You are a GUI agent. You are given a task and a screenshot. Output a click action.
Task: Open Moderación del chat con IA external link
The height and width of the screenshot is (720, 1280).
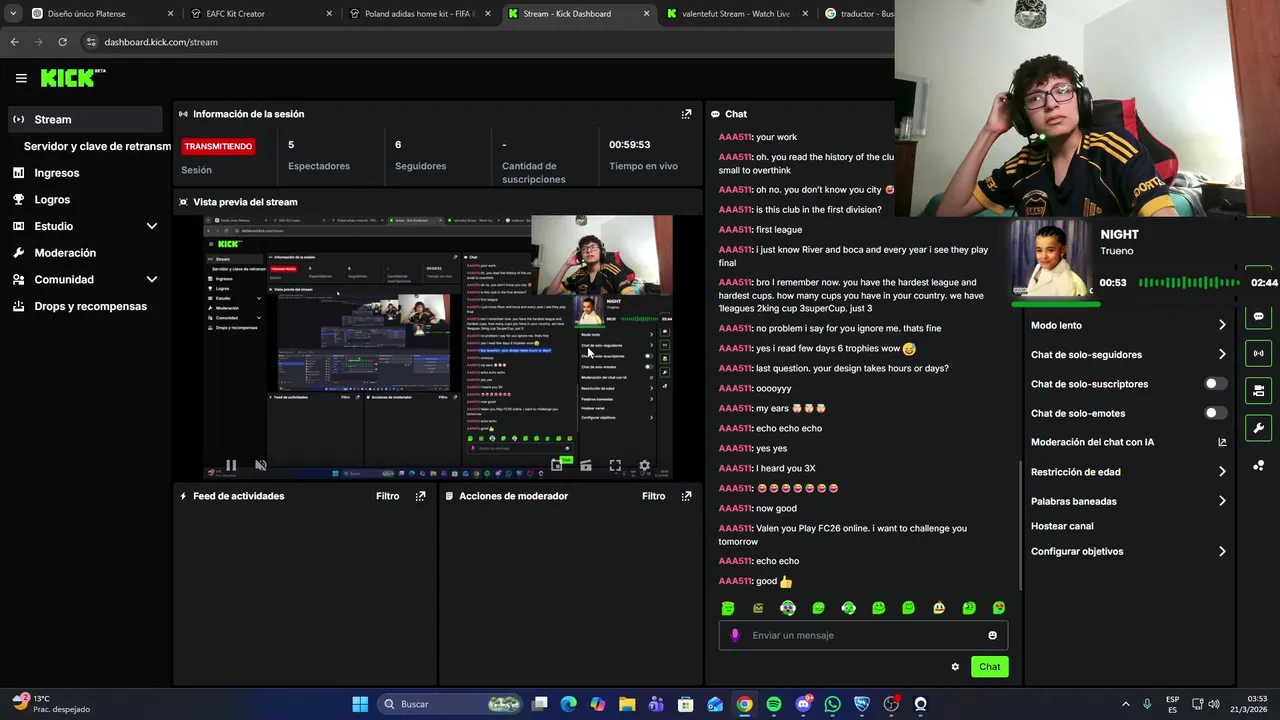click(x=1222, y=442)
